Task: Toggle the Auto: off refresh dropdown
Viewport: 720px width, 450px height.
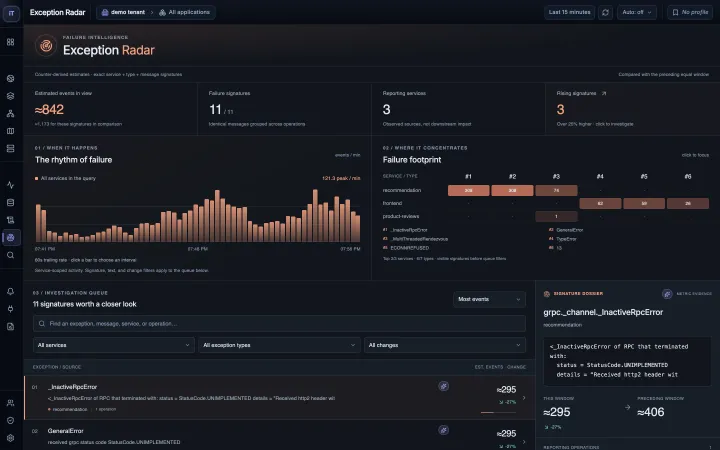Action: (x=636, y=12)
